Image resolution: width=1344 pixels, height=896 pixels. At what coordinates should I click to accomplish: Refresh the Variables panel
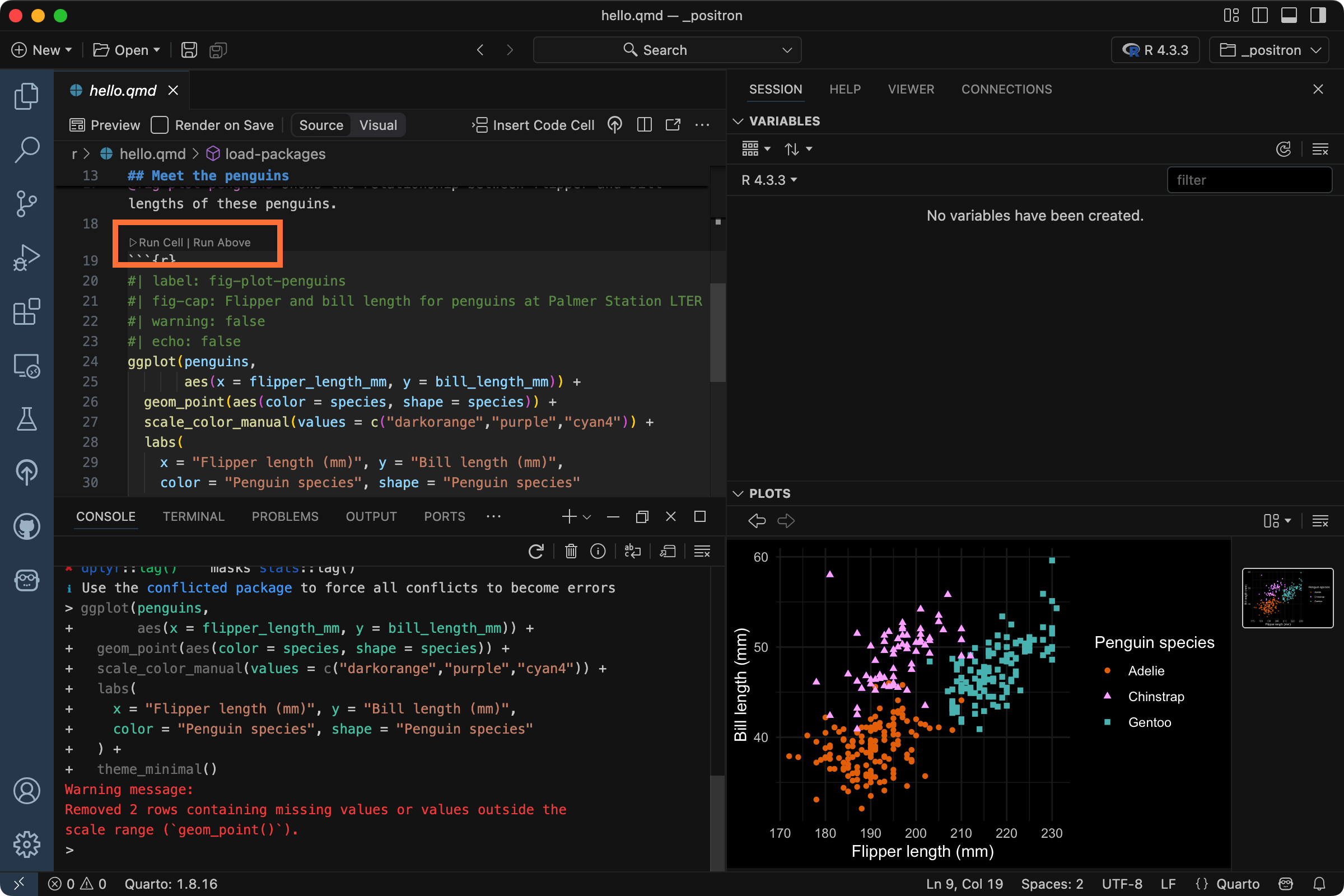click(1284, 149)
